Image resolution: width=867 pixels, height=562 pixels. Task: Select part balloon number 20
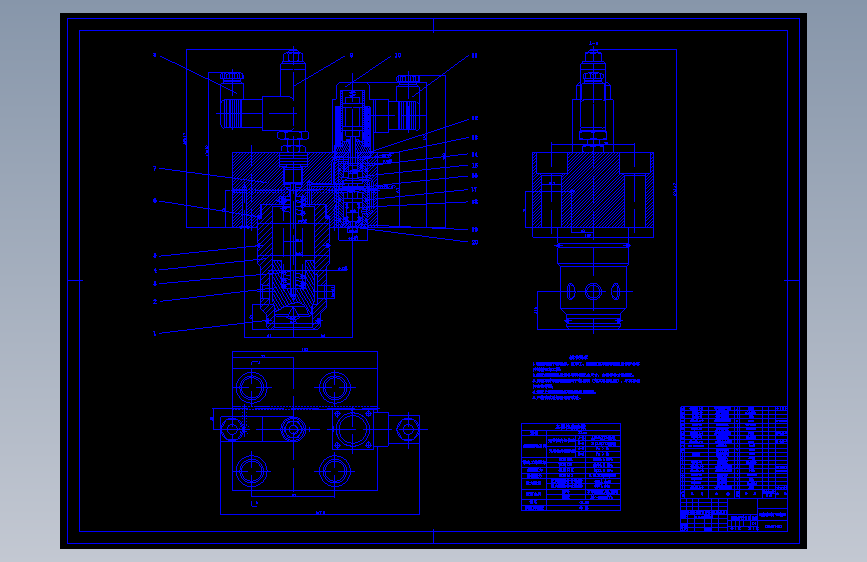click(475, 242)
